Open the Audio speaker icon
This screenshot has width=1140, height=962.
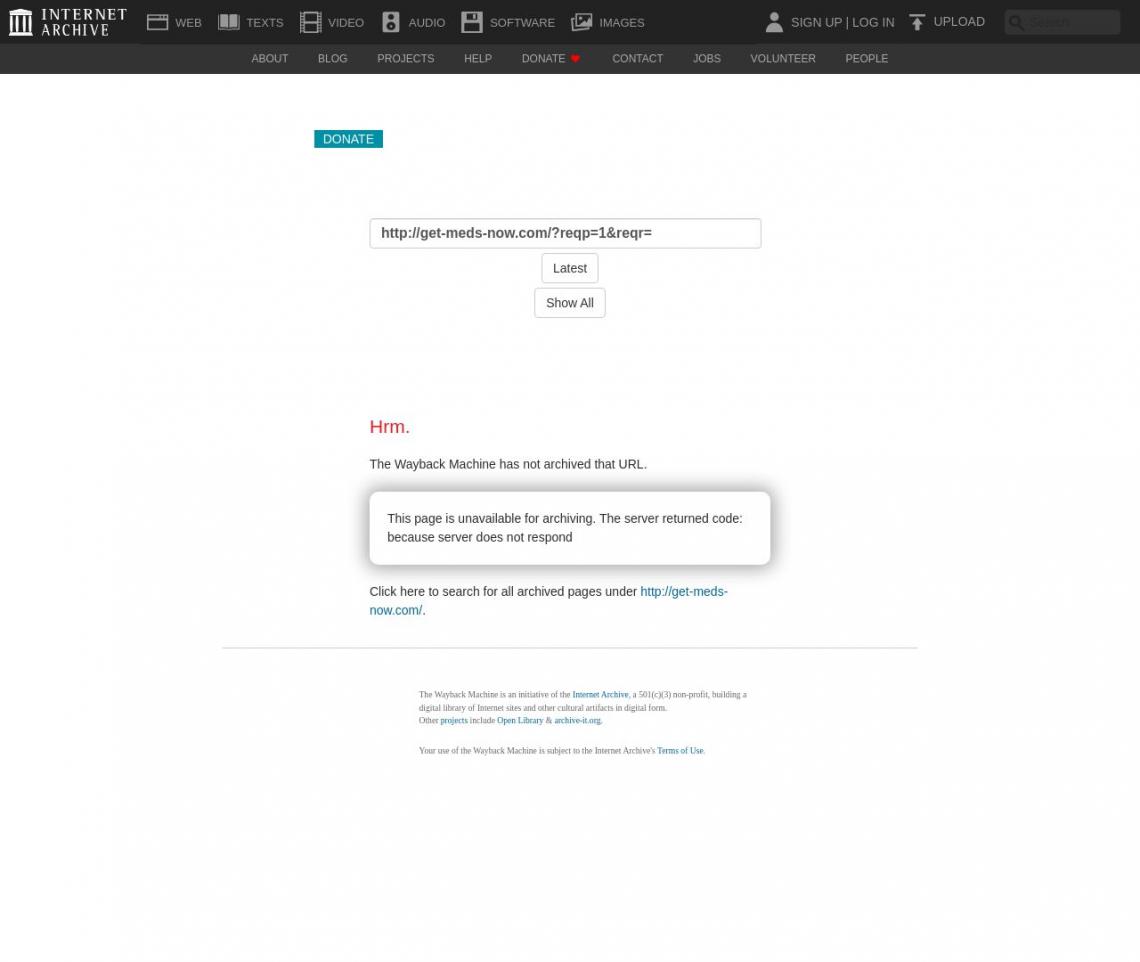[x=391, y=22]
